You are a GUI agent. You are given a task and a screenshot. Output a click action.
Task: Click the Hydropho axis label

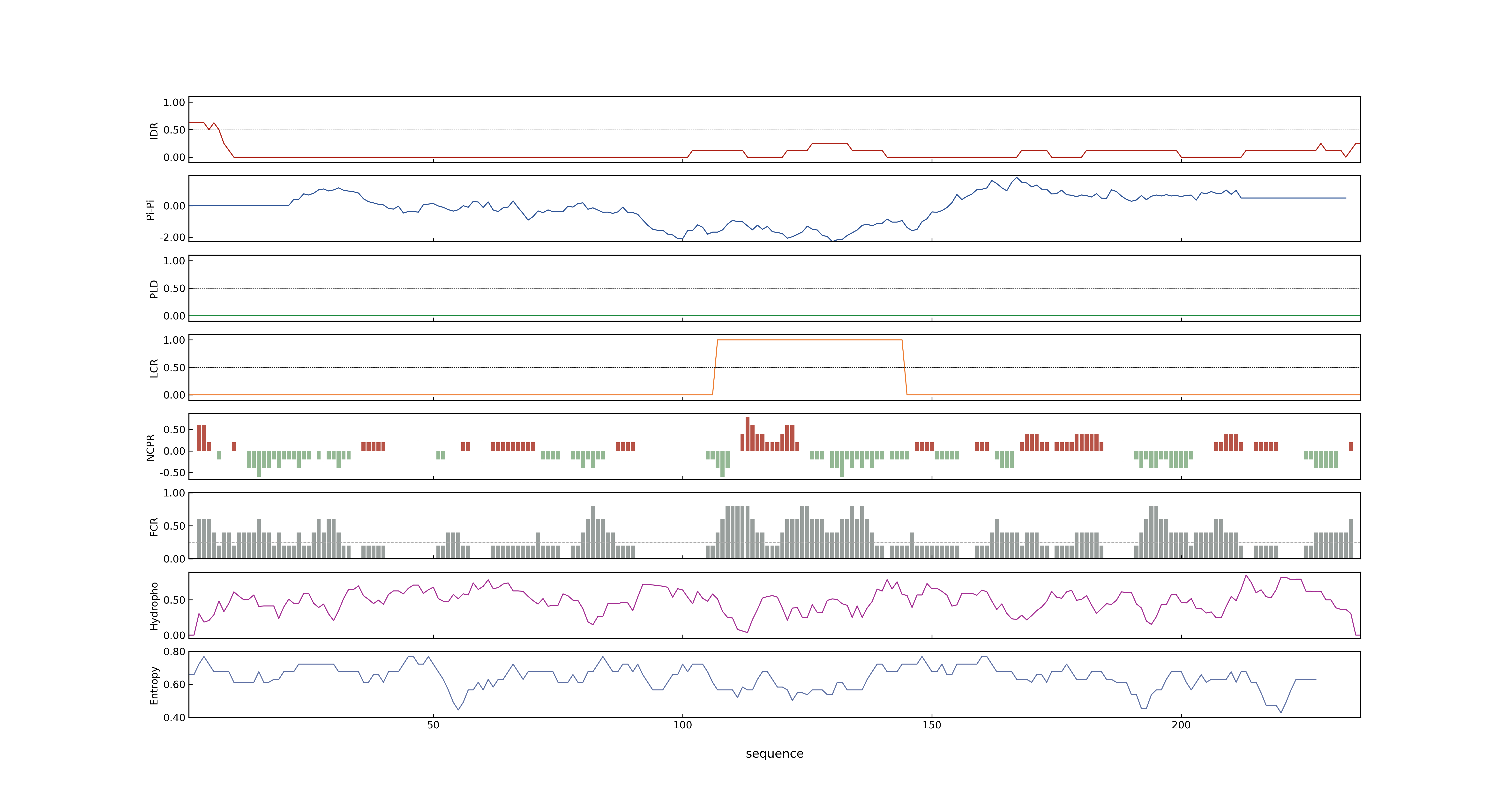154,606
